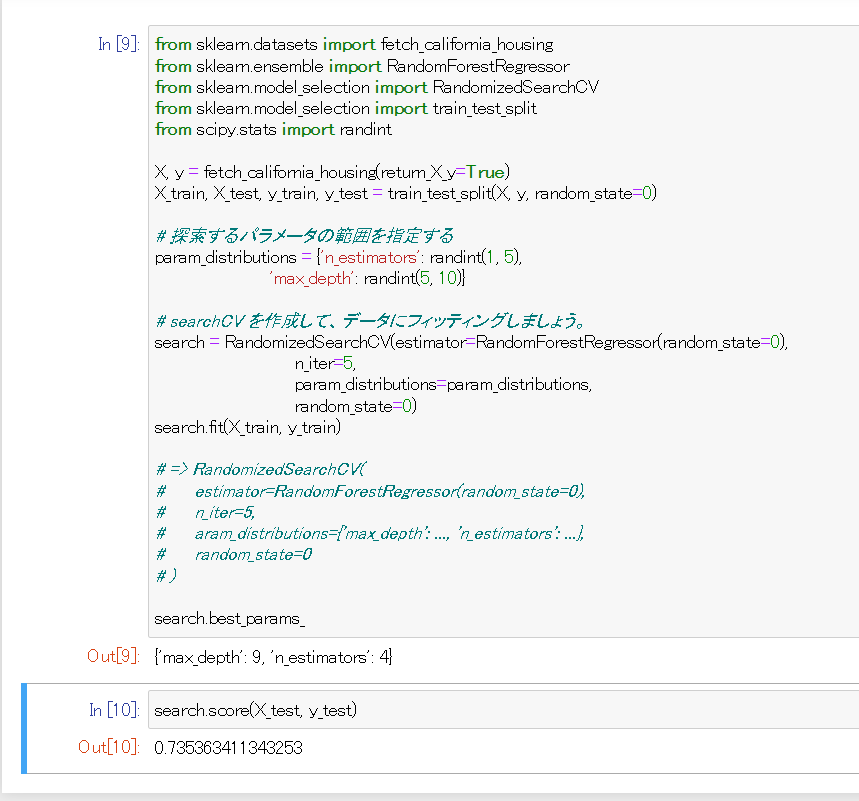Click the commented 'estimator=RandomForestRegressor' line

(x=371, y=491)
